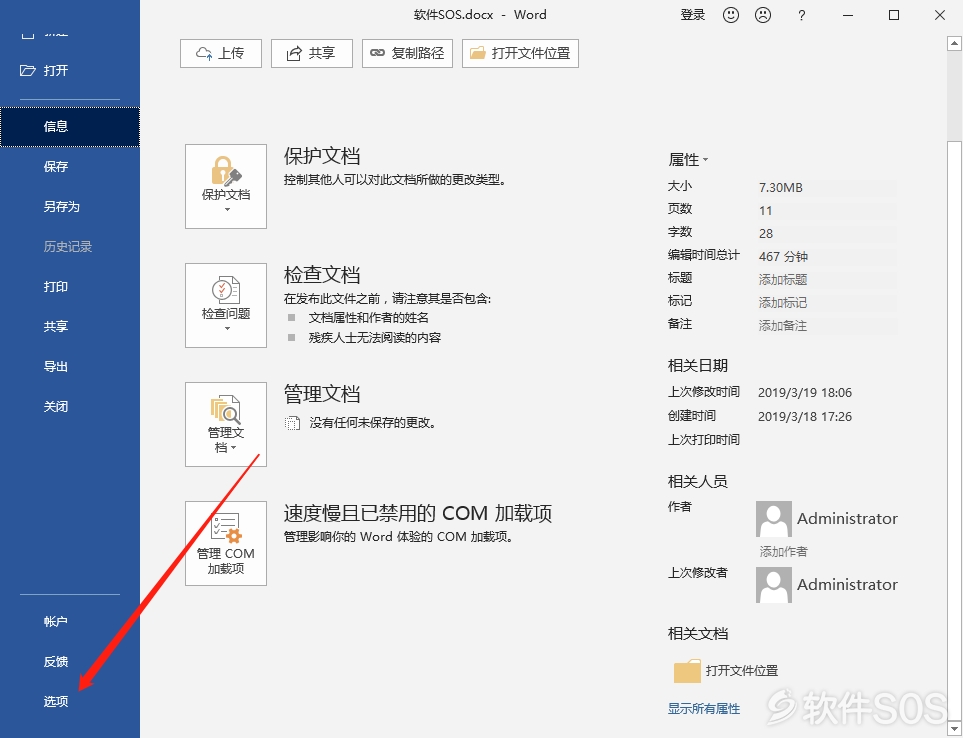Open the 检查问题 inspect document dropdown
The height and width of the screenshot is (738, 963).
226,306
